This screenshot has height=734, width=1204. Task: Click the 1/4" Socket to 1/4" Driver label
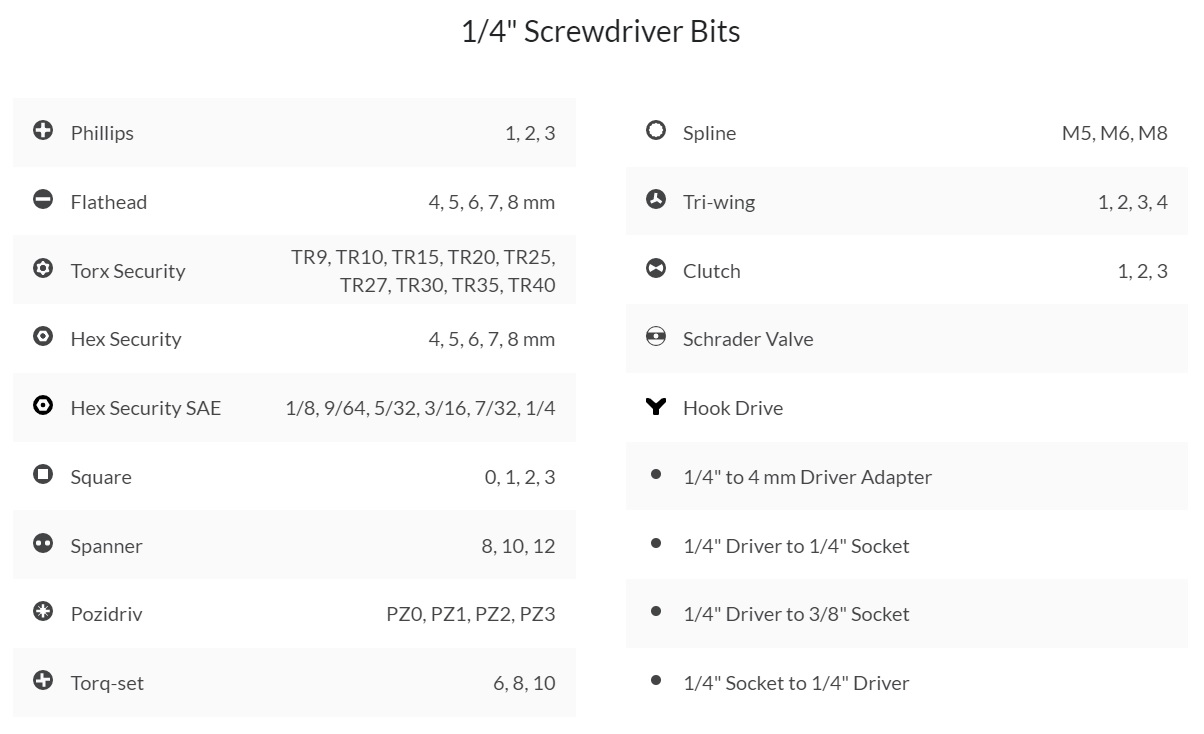coord(796,683)
